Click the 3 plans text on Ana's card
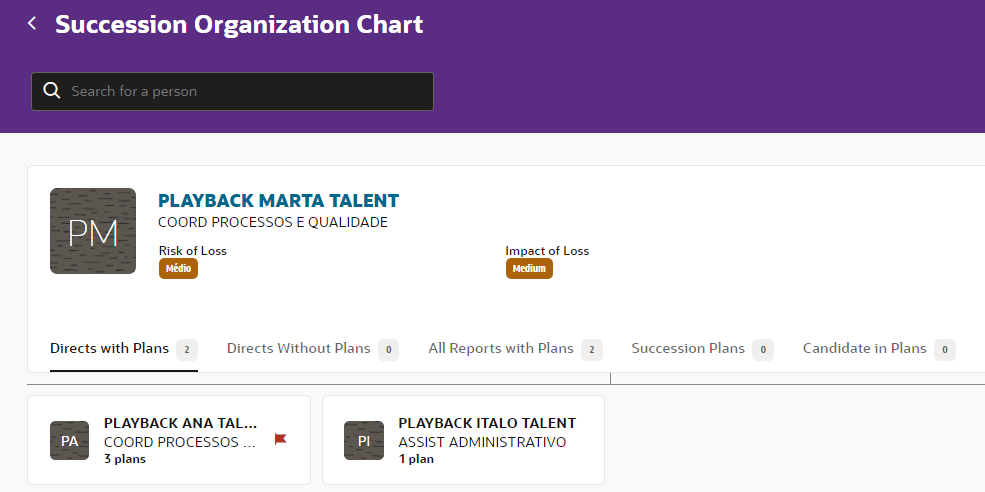The image size is (985, 492). coord(125,459)
